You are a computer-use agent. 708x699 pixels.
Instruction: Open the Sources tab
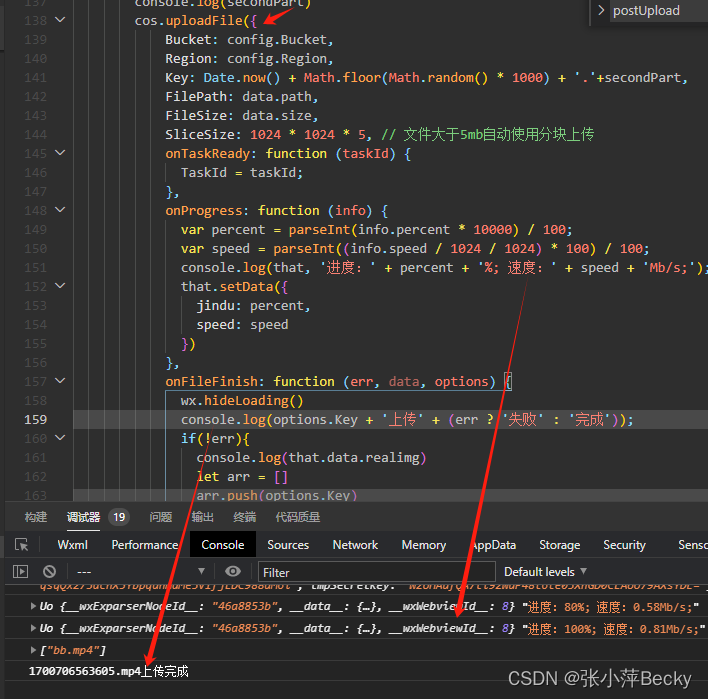(288, 545)
